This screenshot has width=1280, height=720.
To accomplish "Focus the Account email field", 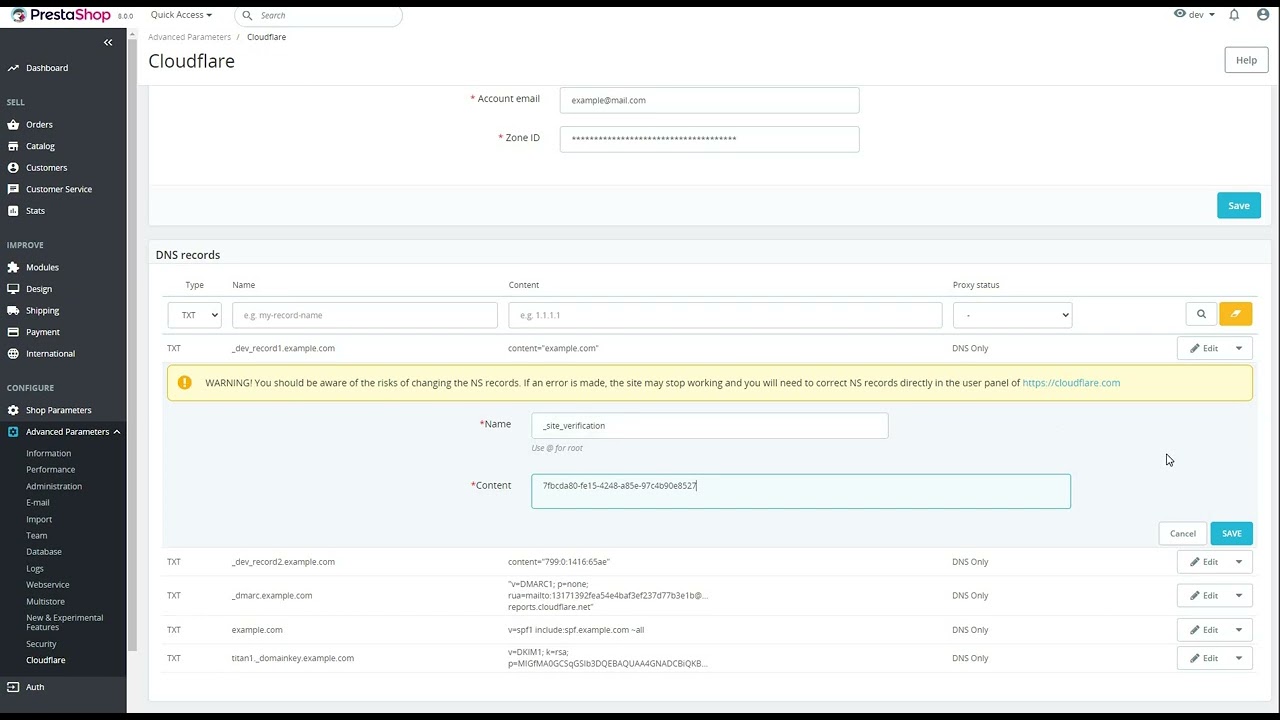I will pos(709,100).
